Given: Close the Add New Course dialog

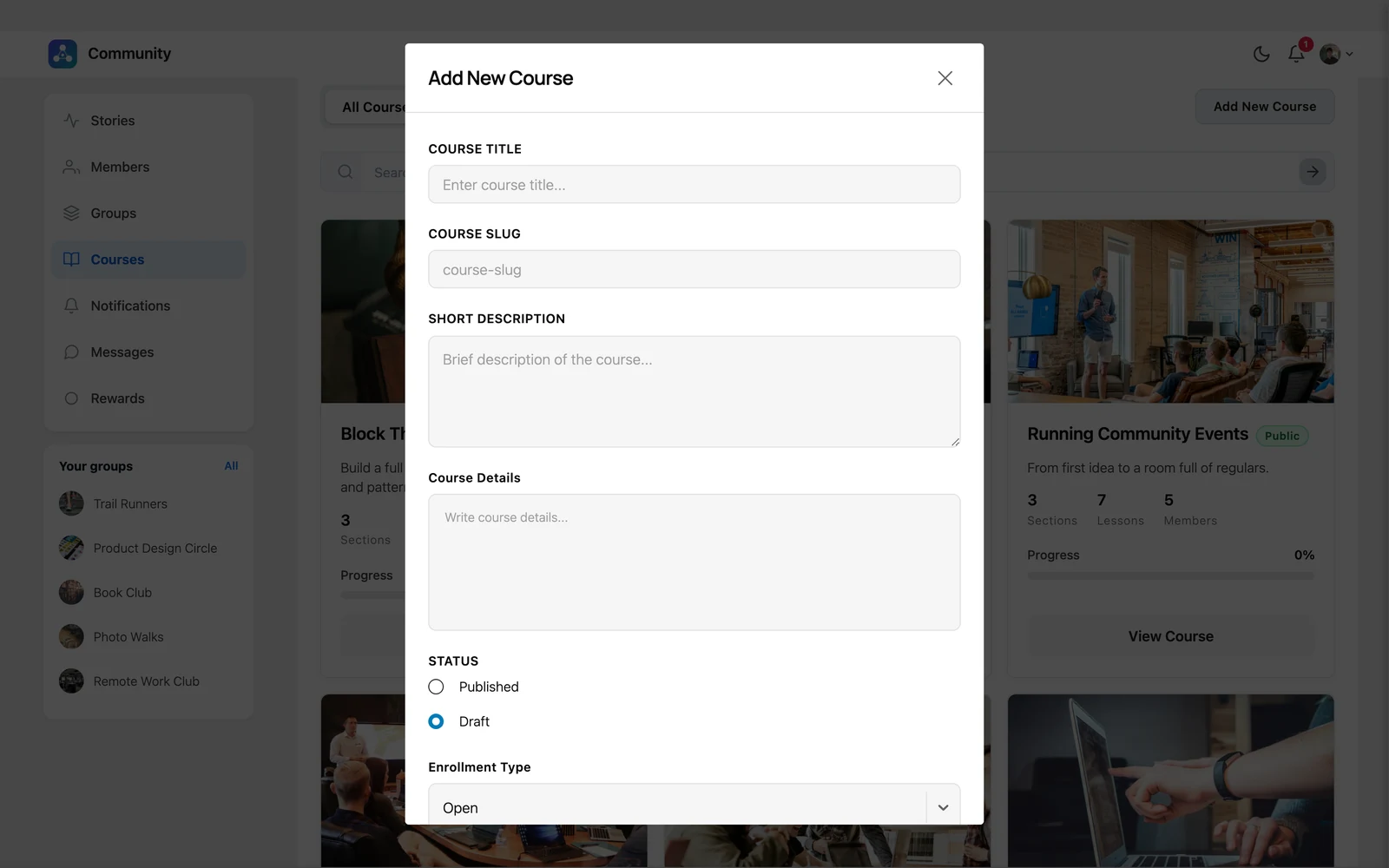Looking at the screenshot, I should click(945, 78).
